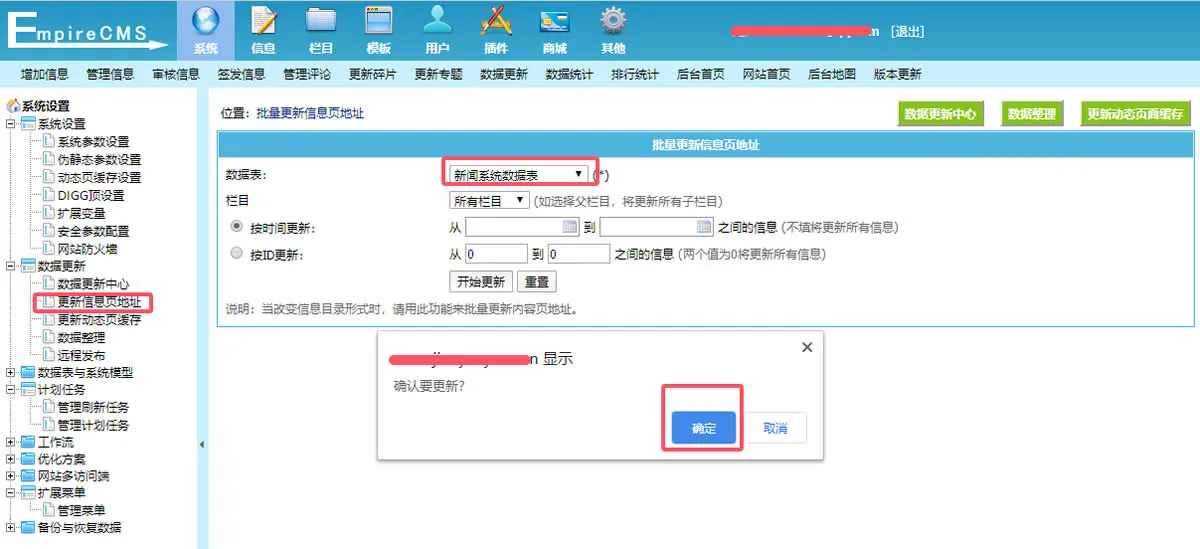Open the 新闻系统数据表 dropdown

click(x=518, y=174)
